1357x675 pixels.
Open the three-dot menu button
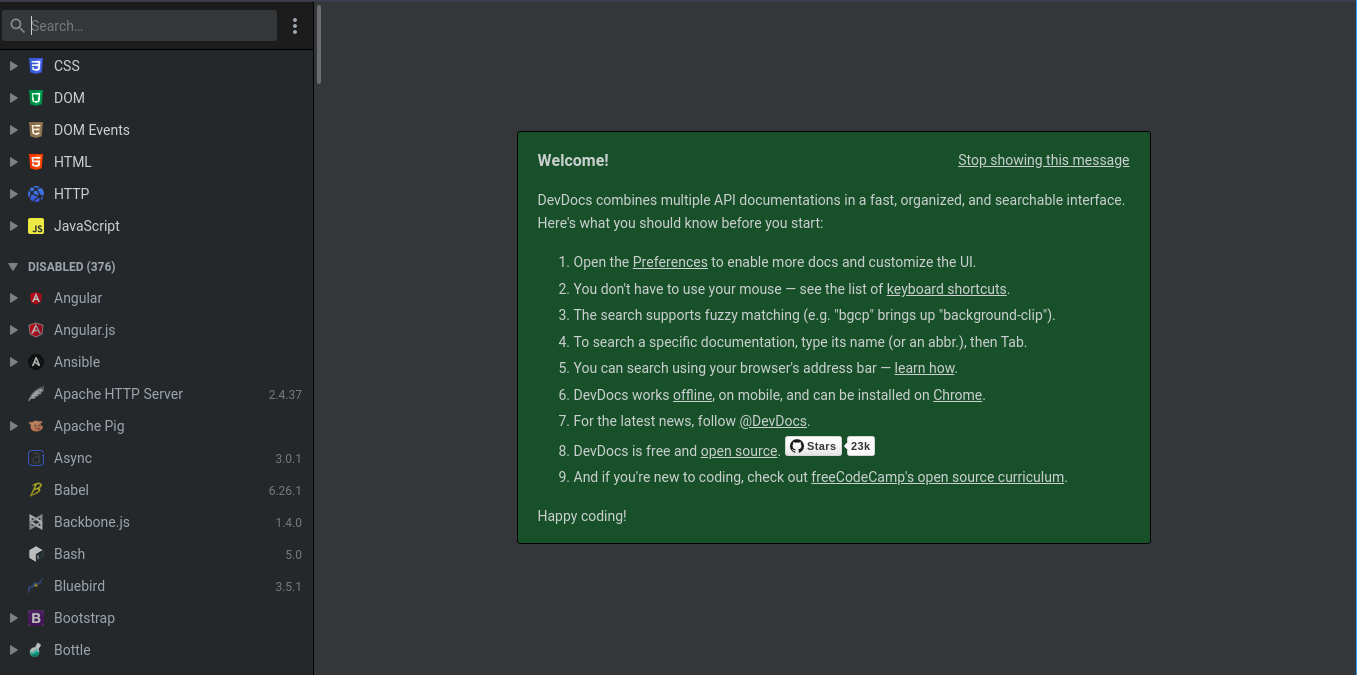294,26
